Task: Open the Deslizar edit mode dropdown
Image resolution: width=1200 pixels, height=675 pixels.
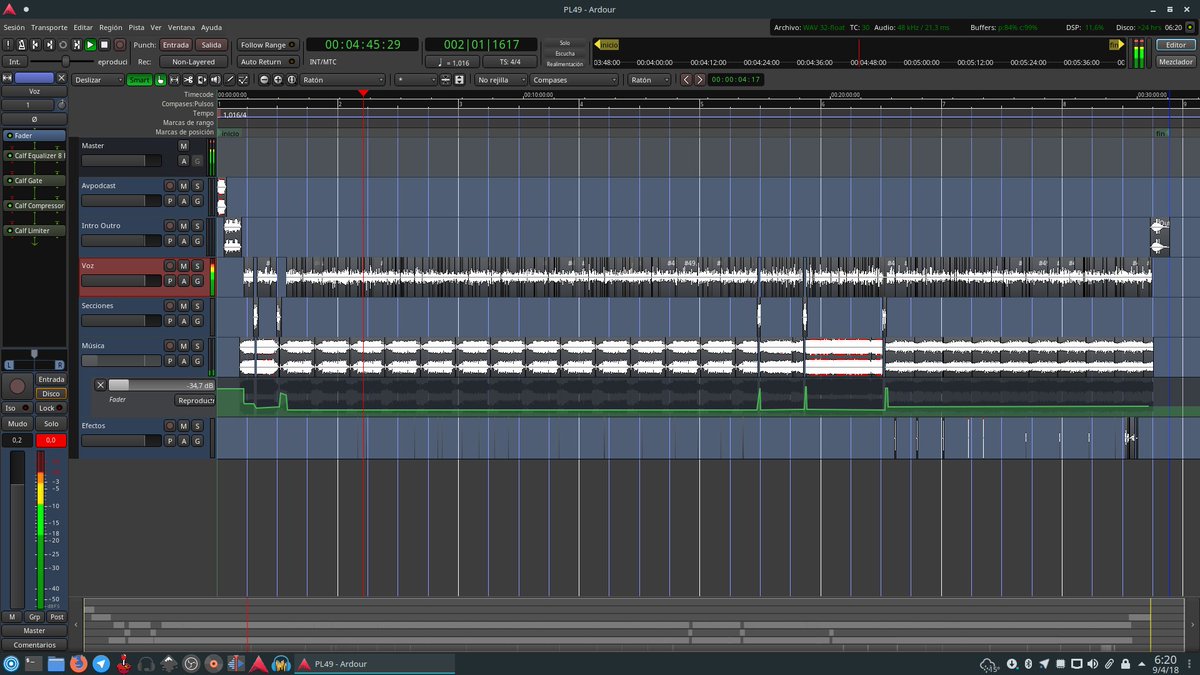Action: [98, 79]
